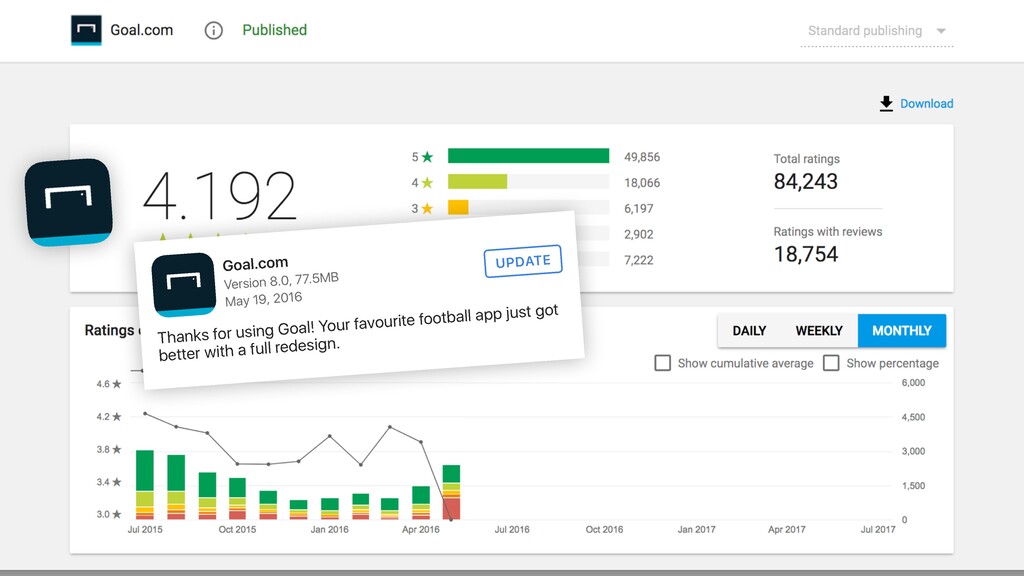The image size is (1024, 576).
Task: Click the 18,066 four star count
Action: pos(642,183)
